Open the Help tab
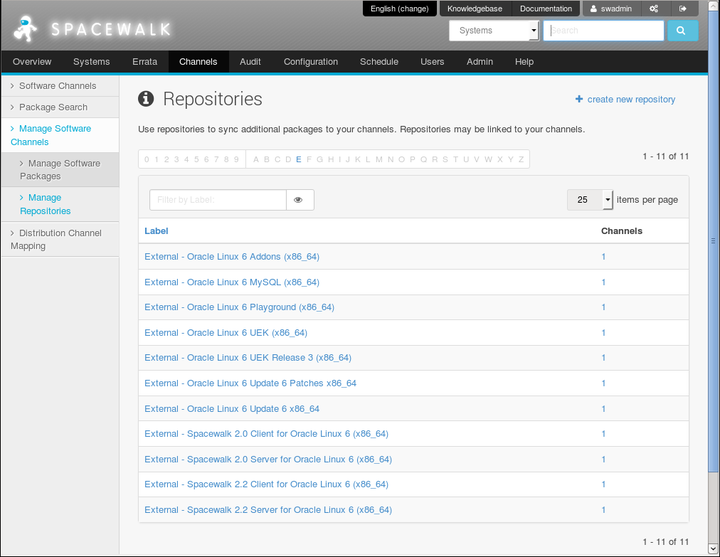The height and width of the screenshot is (557, 720). coord(524,62)
